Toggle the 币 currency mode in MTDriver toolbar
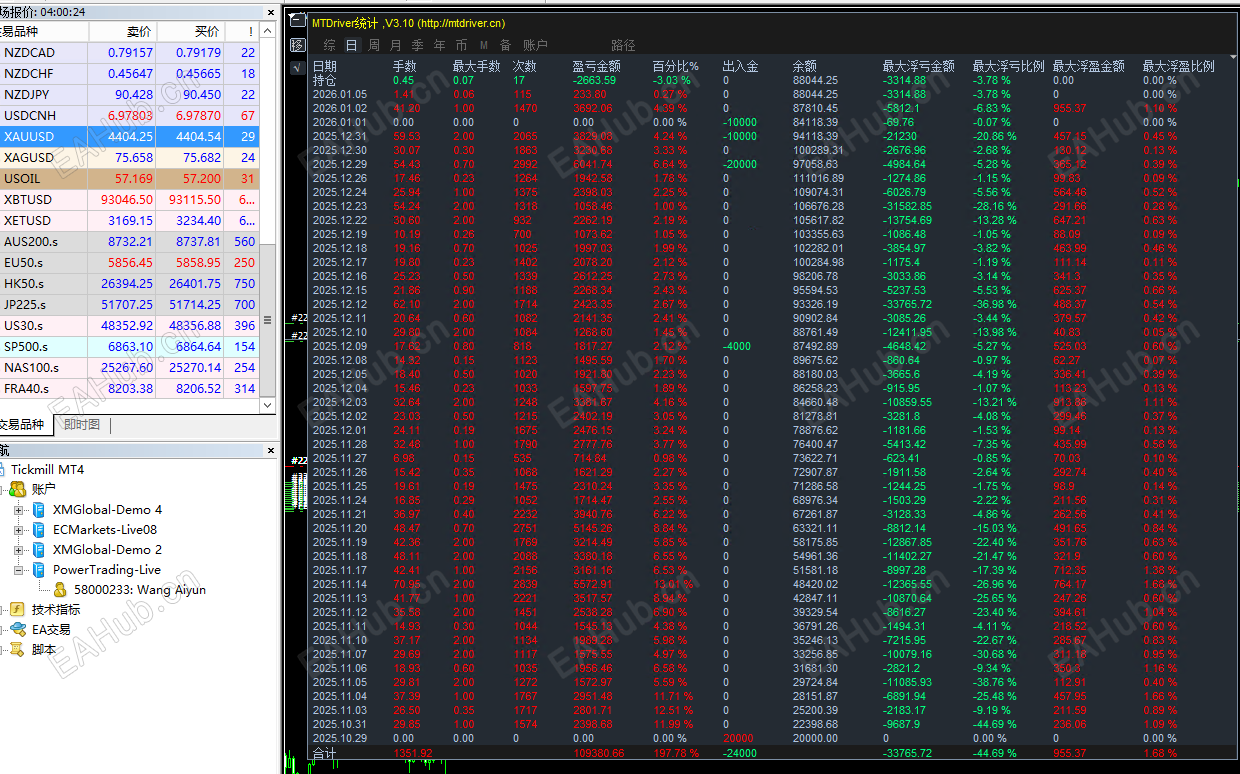 coord(459,45)
